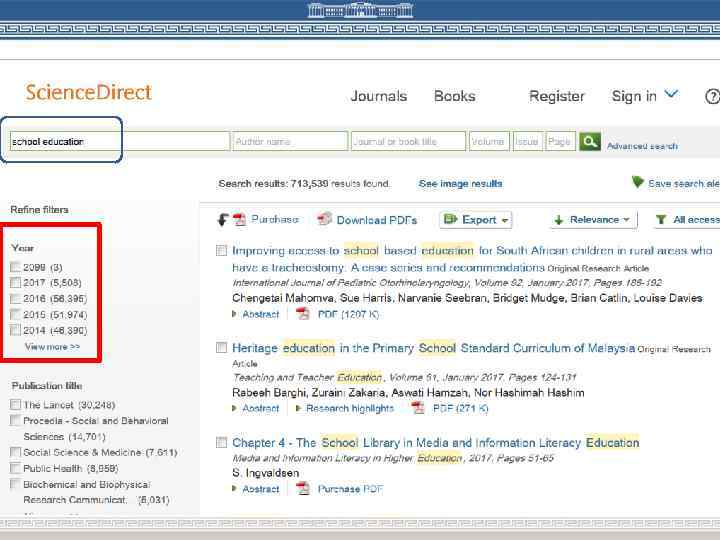Click the Download PDFs icon
The height and width of the screenshot is (540, 720).
tap(325, 219)
